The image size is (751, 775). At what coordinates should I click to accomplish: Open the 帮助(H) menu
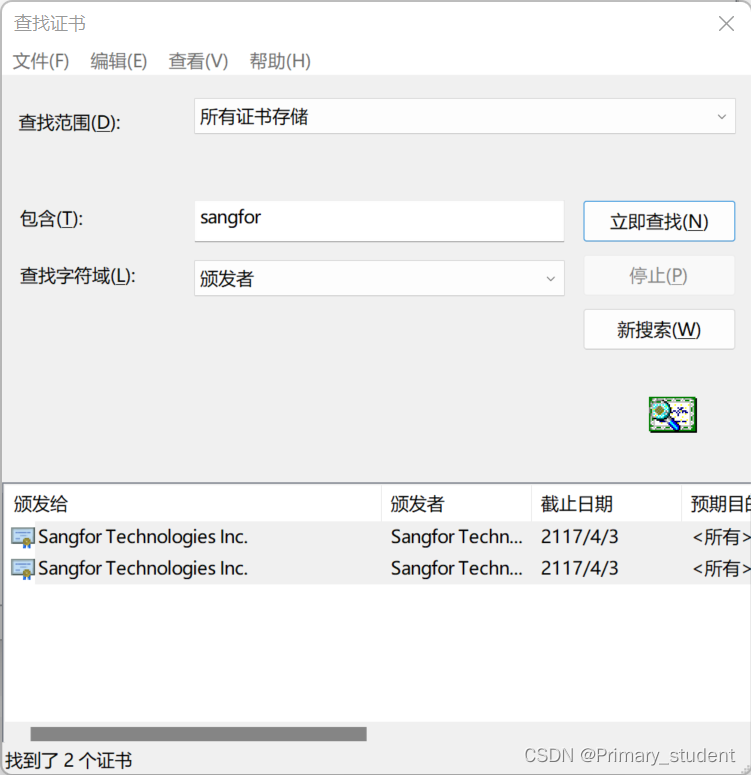(x=280, y=61)
